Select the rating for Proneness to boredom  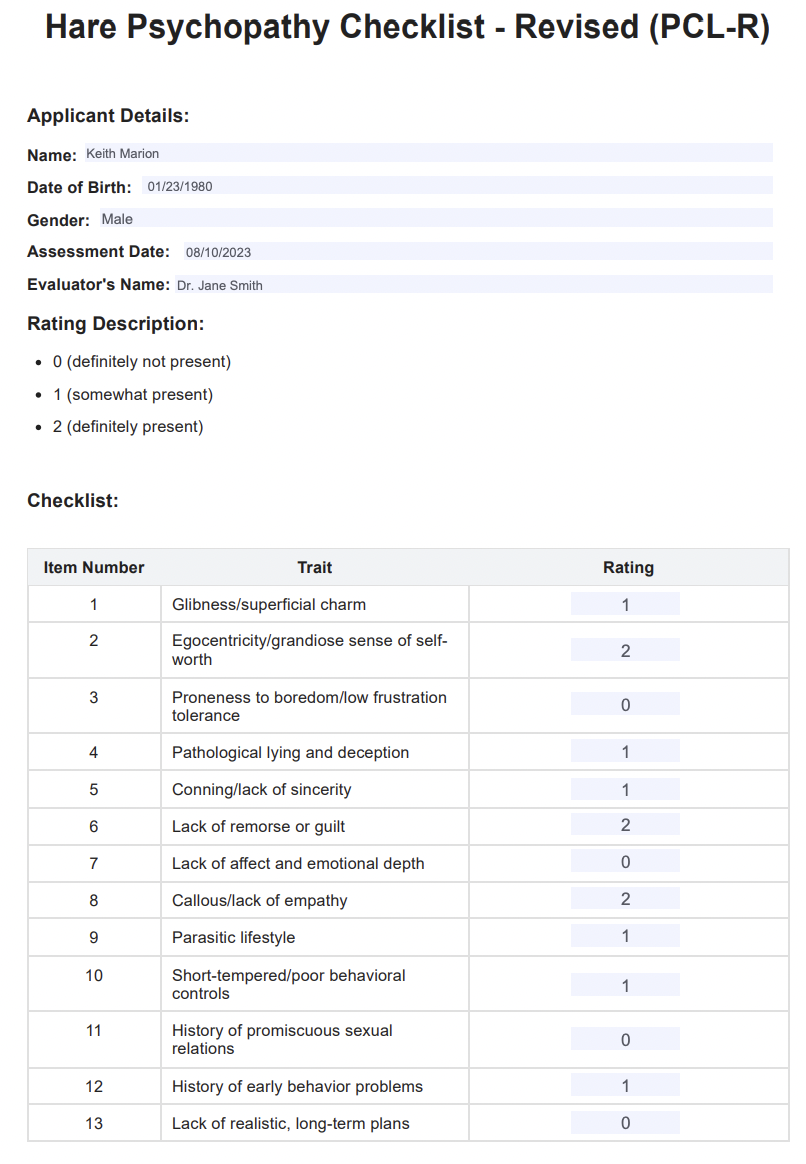click(x=624, y=704)
